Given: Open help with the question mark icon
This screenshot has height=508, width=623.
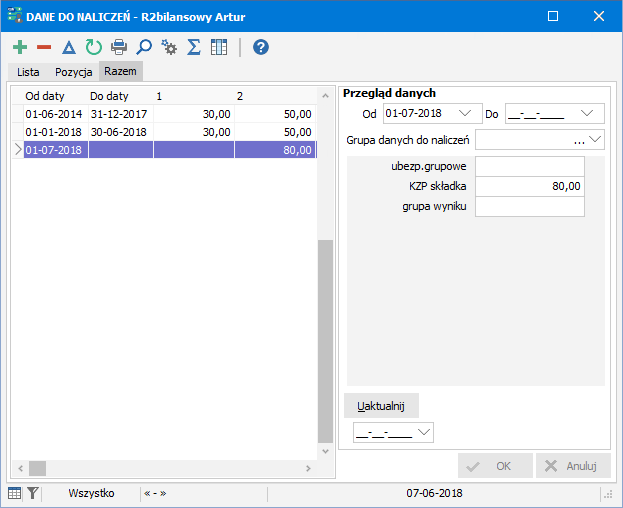Looking at the screenshot, I should [261, 47].
